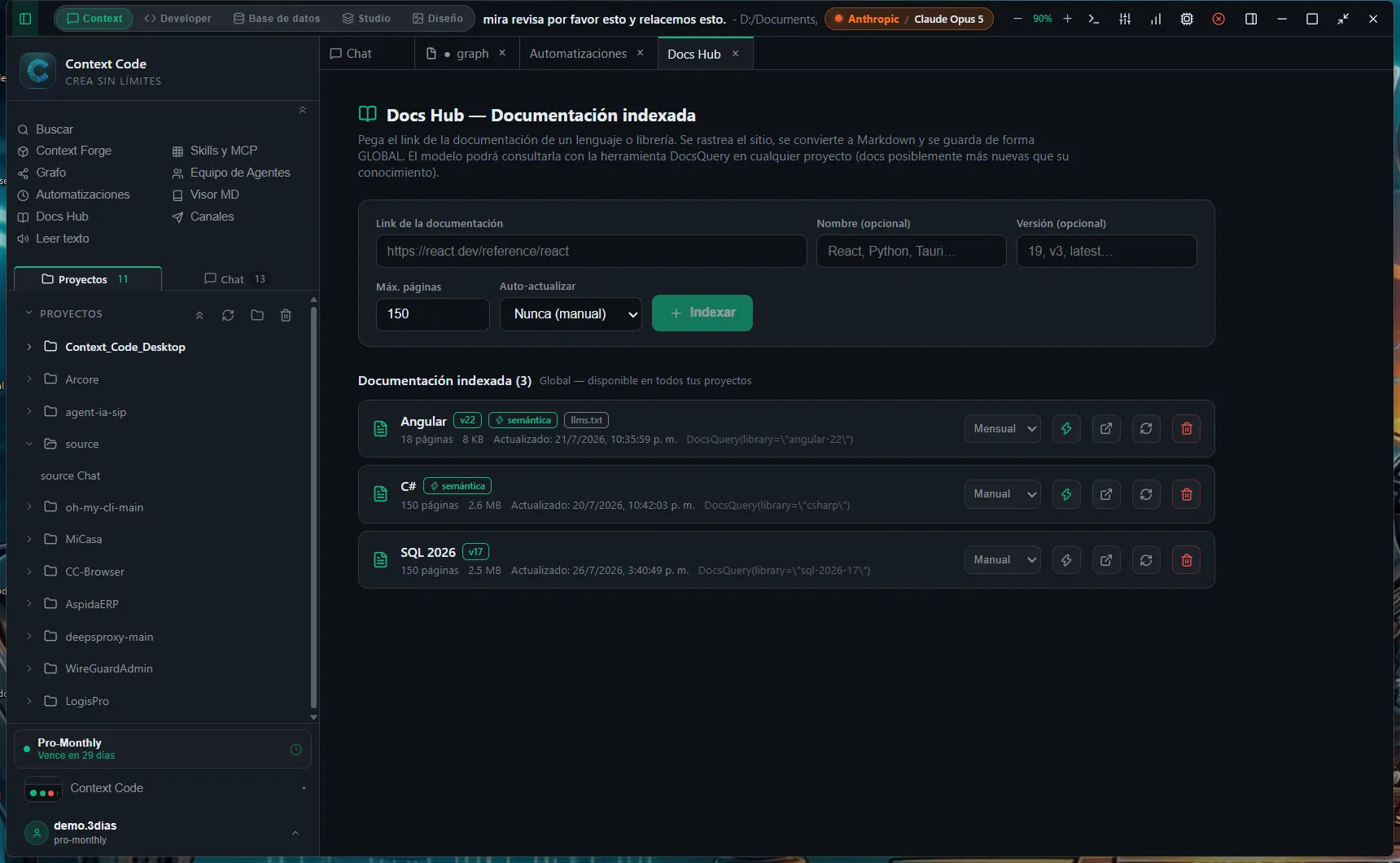
Task: Open Skills y MCP in the sidebar
Action: [216, 151]
